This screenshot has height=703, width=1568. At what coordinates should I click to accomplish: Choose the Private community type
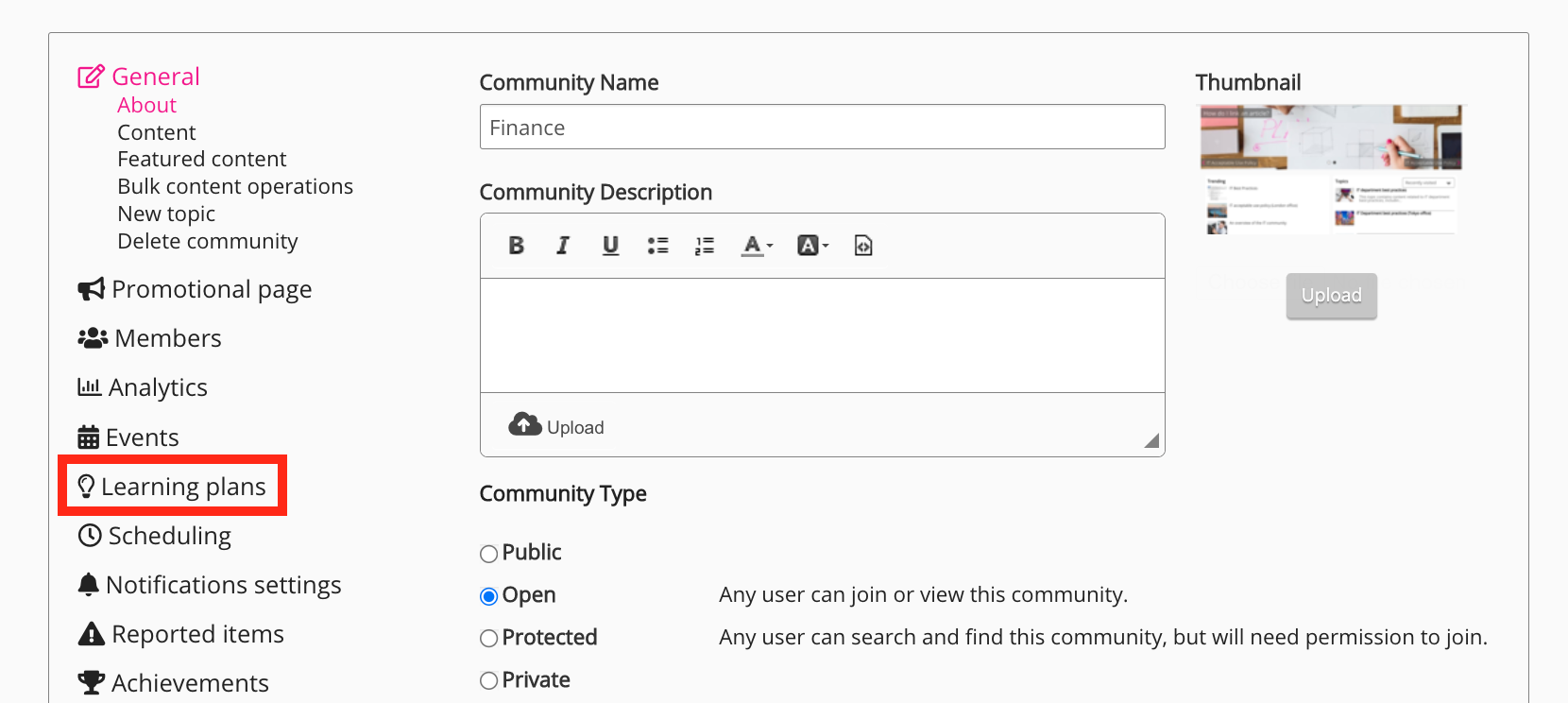tap(488, 681)
